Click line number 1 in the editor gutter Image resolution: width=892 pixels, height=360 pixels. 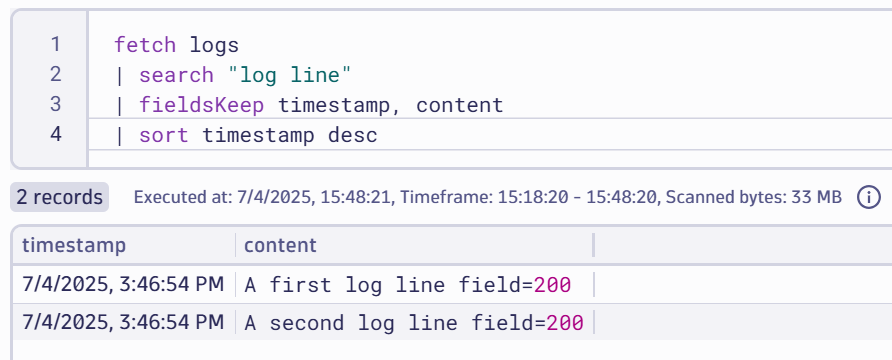click(x=55, y=44)
